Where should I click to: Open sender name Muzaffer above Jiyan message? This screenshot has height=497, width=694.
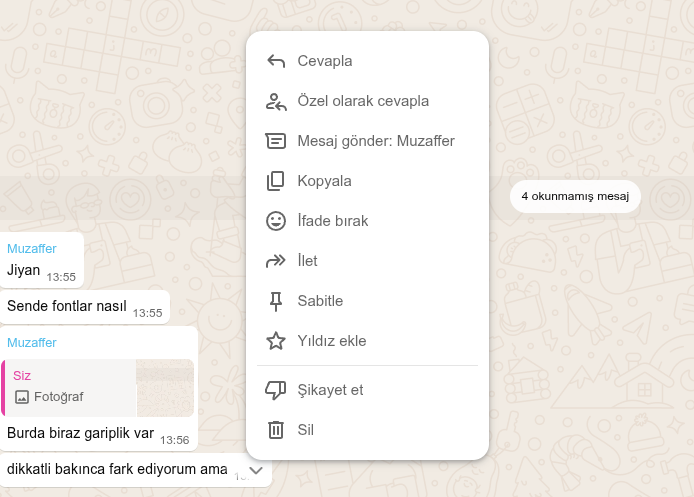(x=32, y=248)
